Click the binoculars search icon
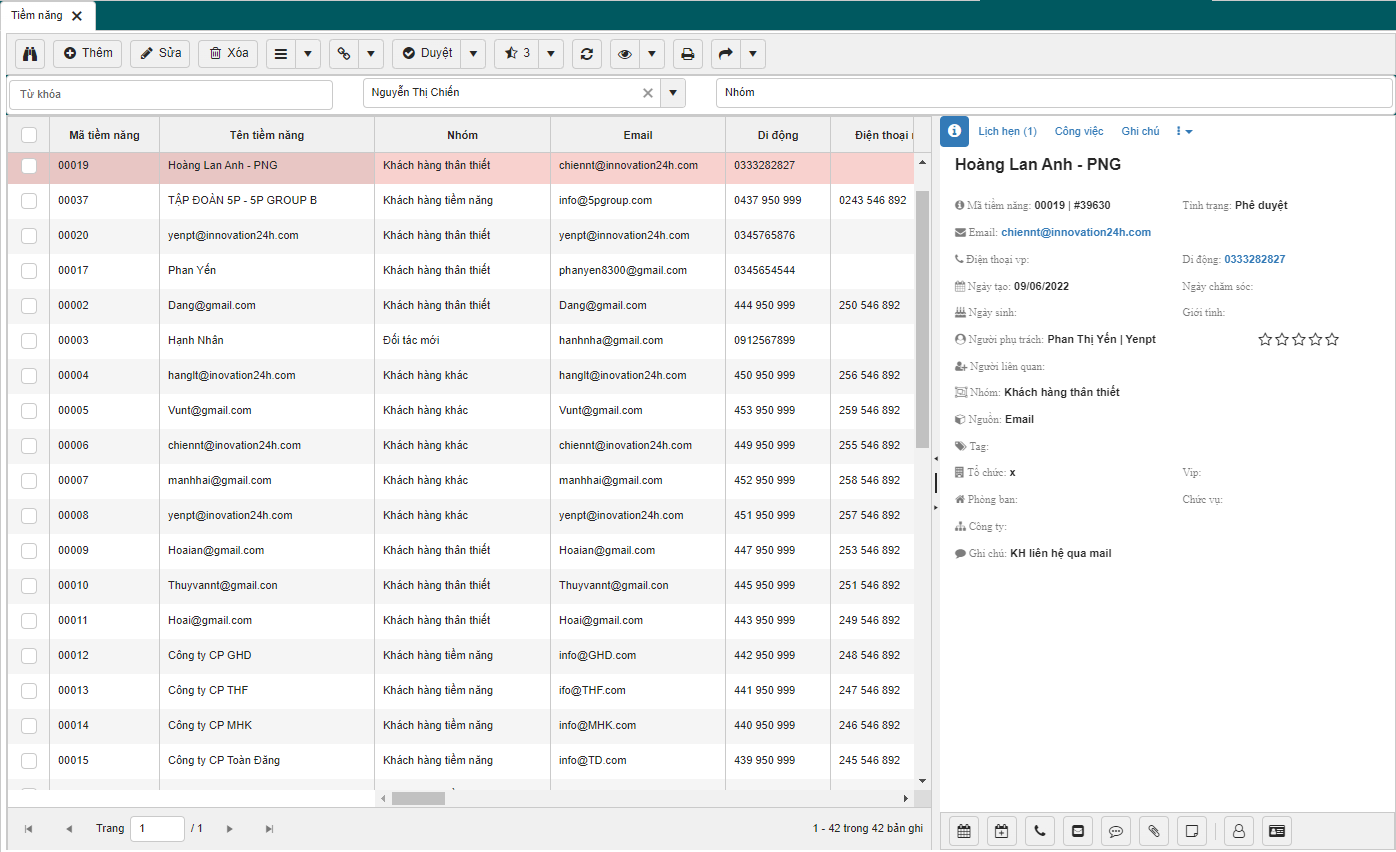 pyautogui.click(x=30, y=53)
